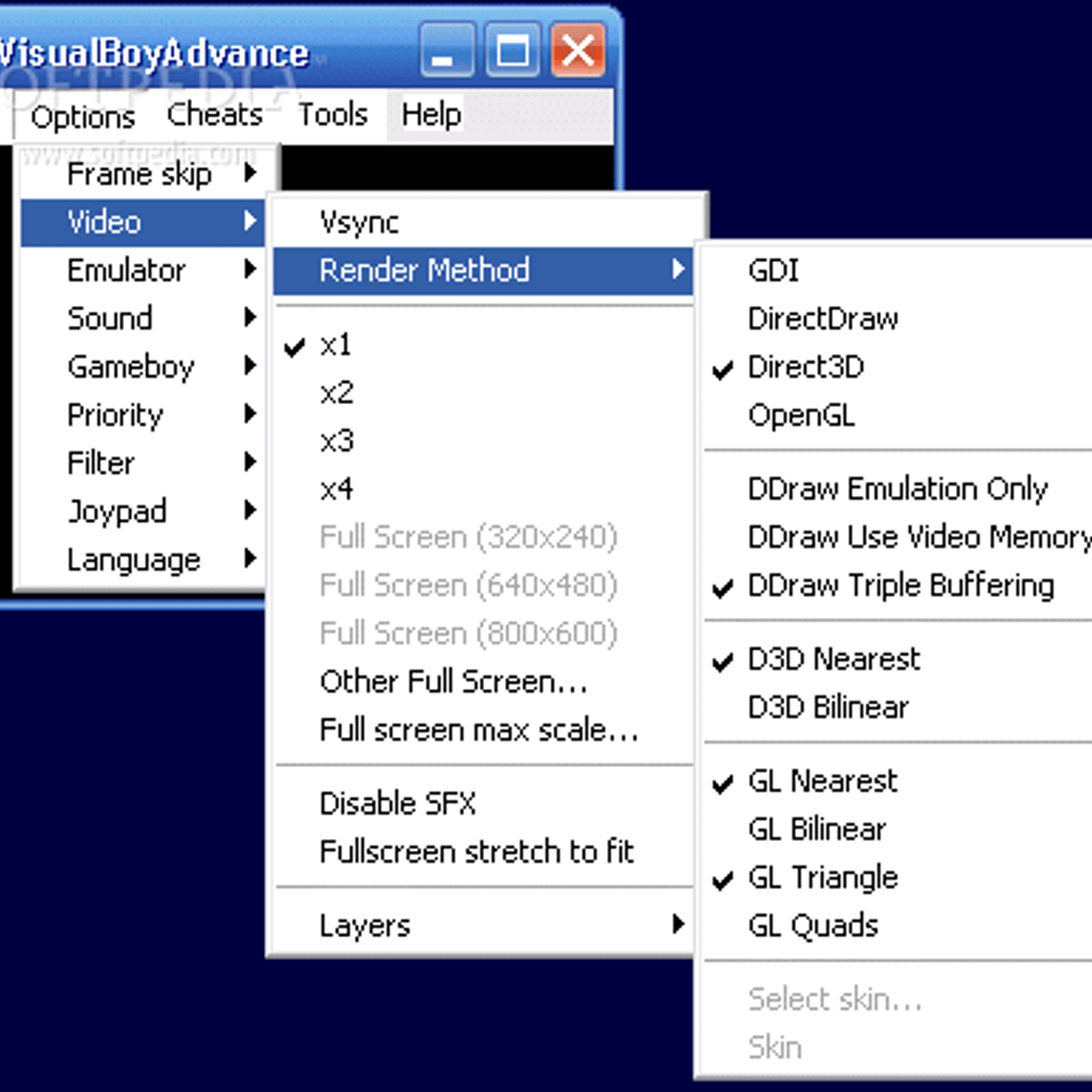The height and width of the screenshot is (1092, 1092).
Task: Select Direct3D render method
Action: pyautogui.click(x=897, y=367)
